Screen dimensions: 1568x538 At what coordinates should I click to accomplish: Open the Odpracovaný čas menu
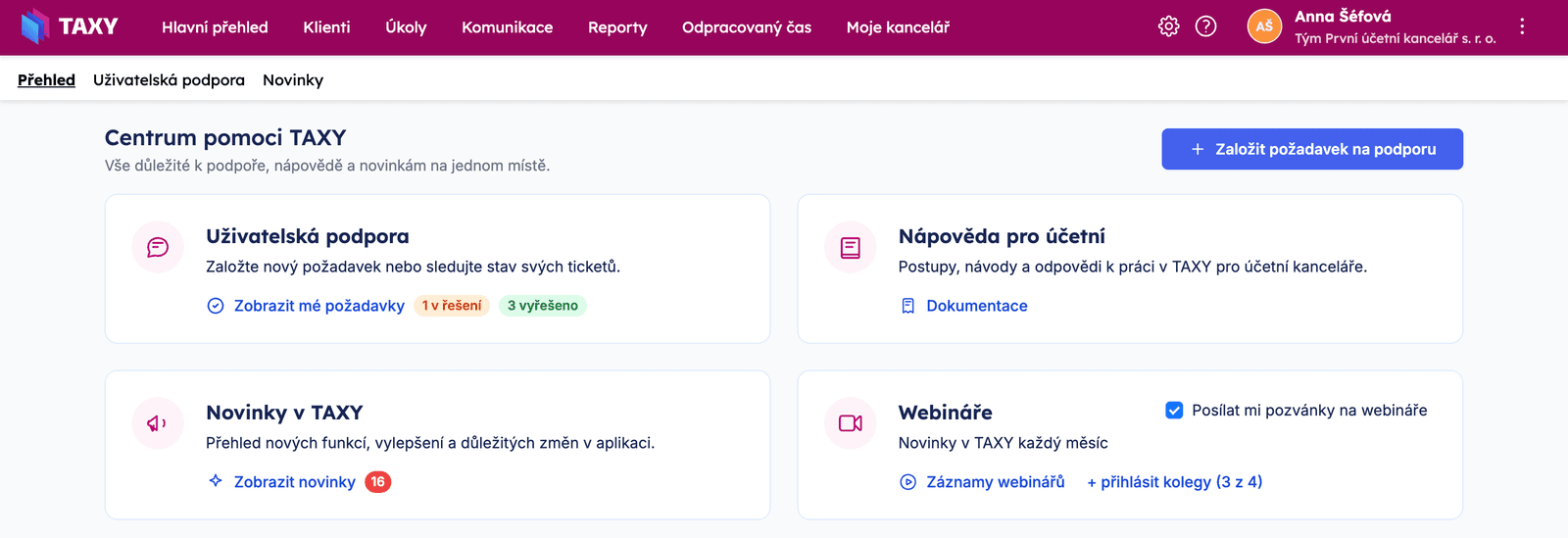747,27
